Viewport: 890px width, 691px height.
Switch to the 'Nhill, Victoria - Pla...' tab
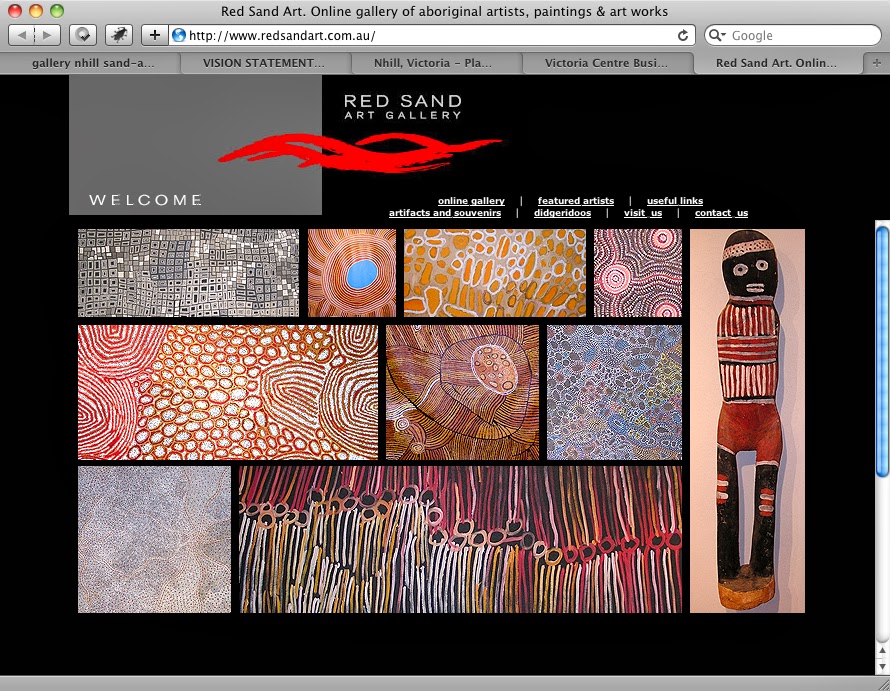tap(436, 63)
